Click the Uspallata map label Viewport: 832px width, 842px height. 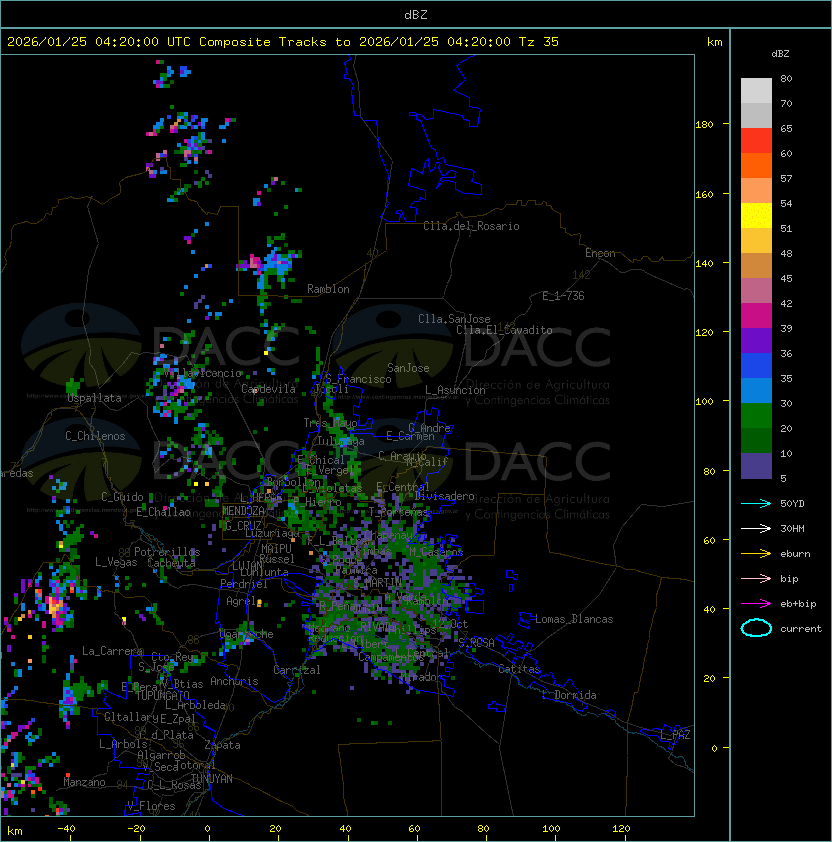pos(95,398)
